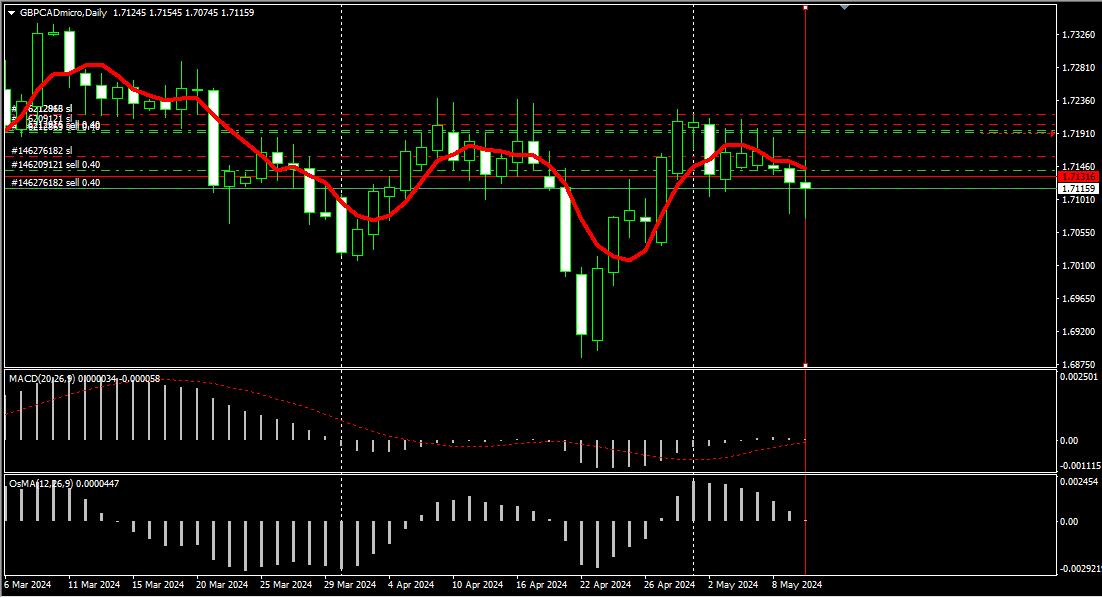Screen dimensions: 1102x598
Task: Click the 1.72360 price scale value
Action: (x=1078, y=100)
